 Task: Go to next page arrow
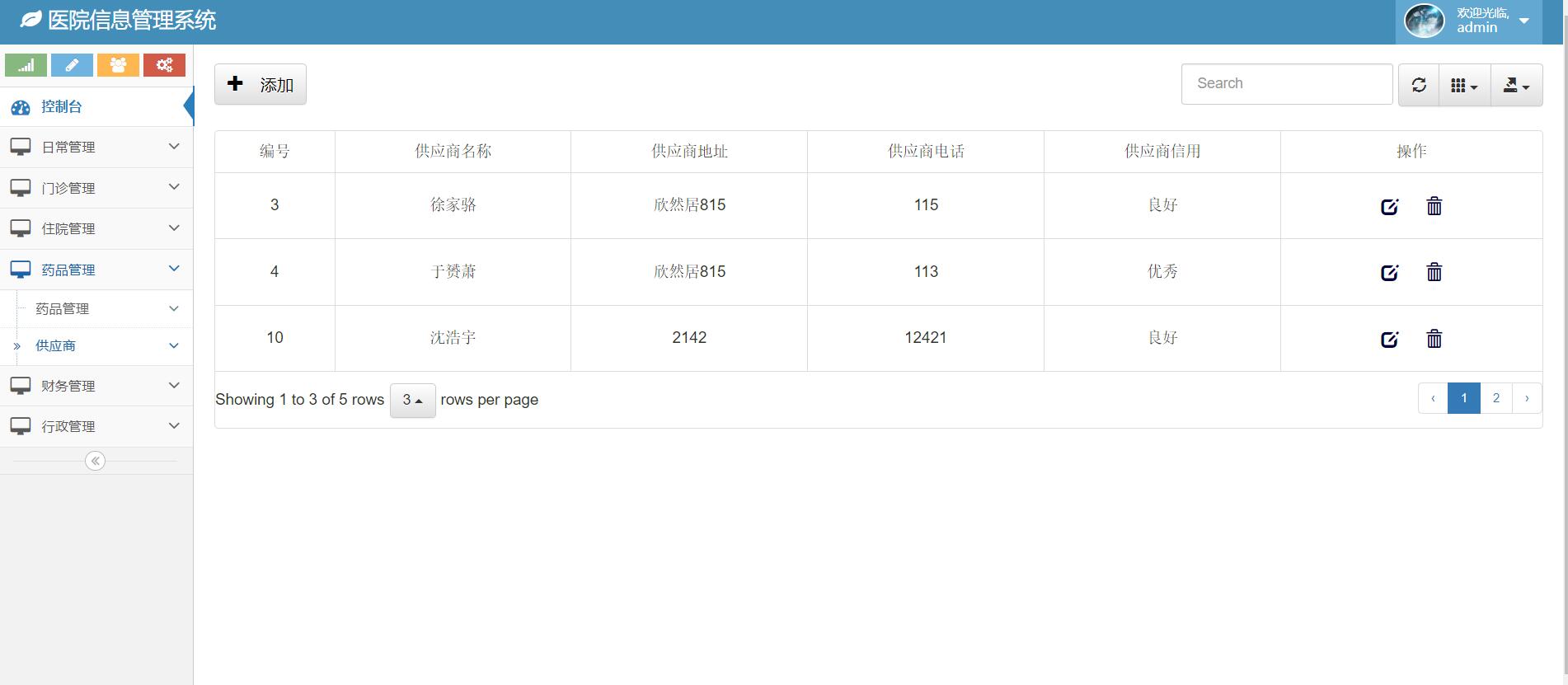(x=1527, y=398)
